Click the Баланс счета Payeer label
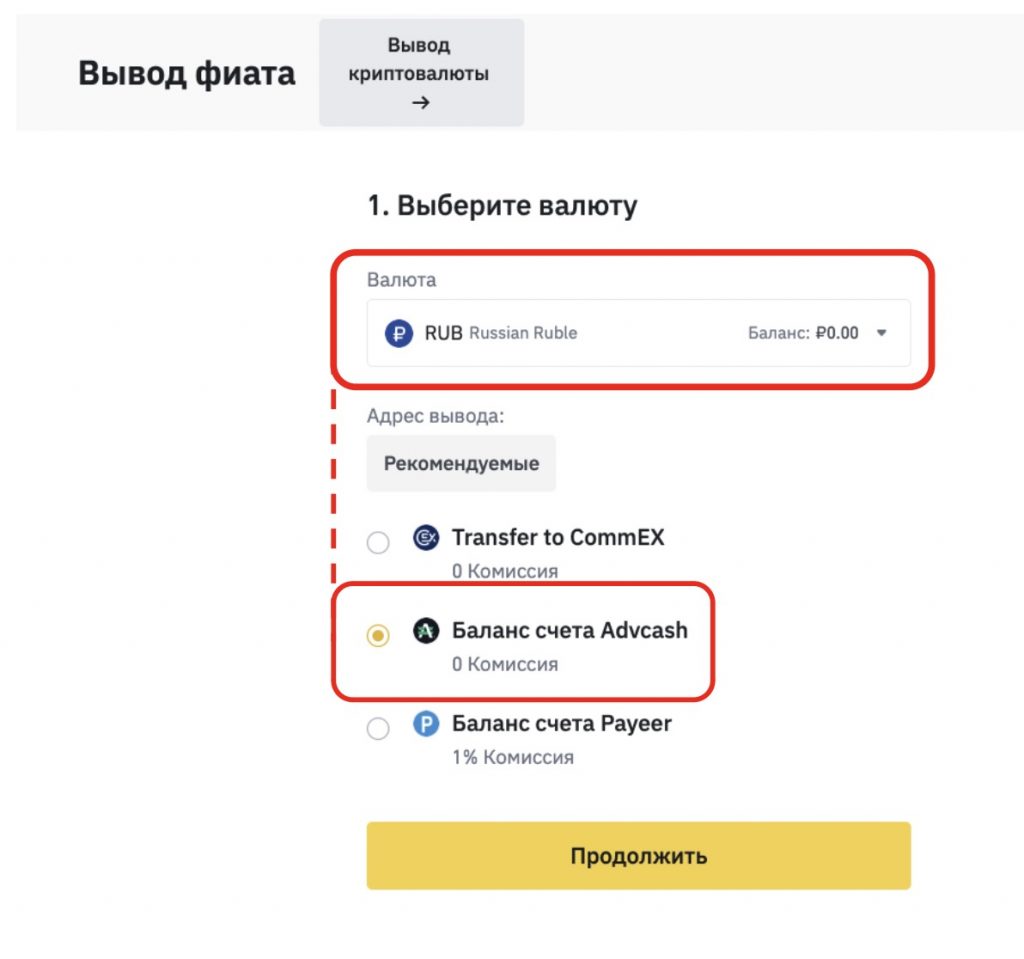The image size is (1024, 959). click(x=562, y=724)
